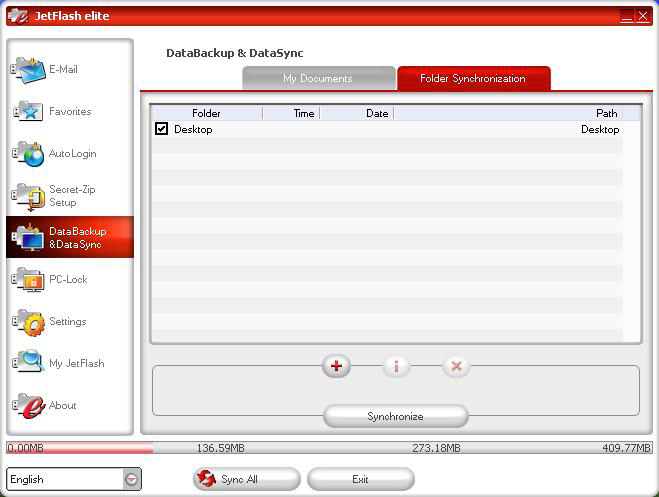Minimize the JetFlash elite window

(x=627, y=16)
